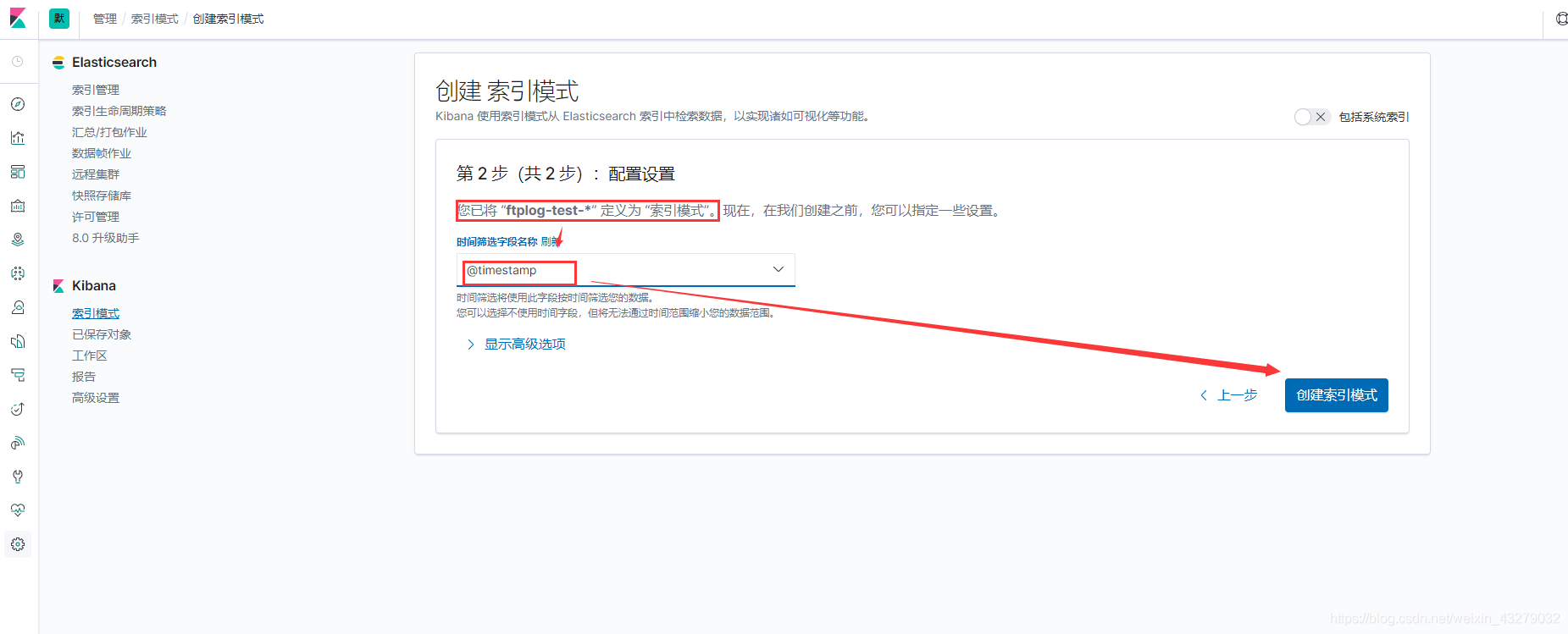The height and width of the screenshot is (634, 1568).
Task: Open Visualize chart icon in sidebar
Action: tap(18, 138)
